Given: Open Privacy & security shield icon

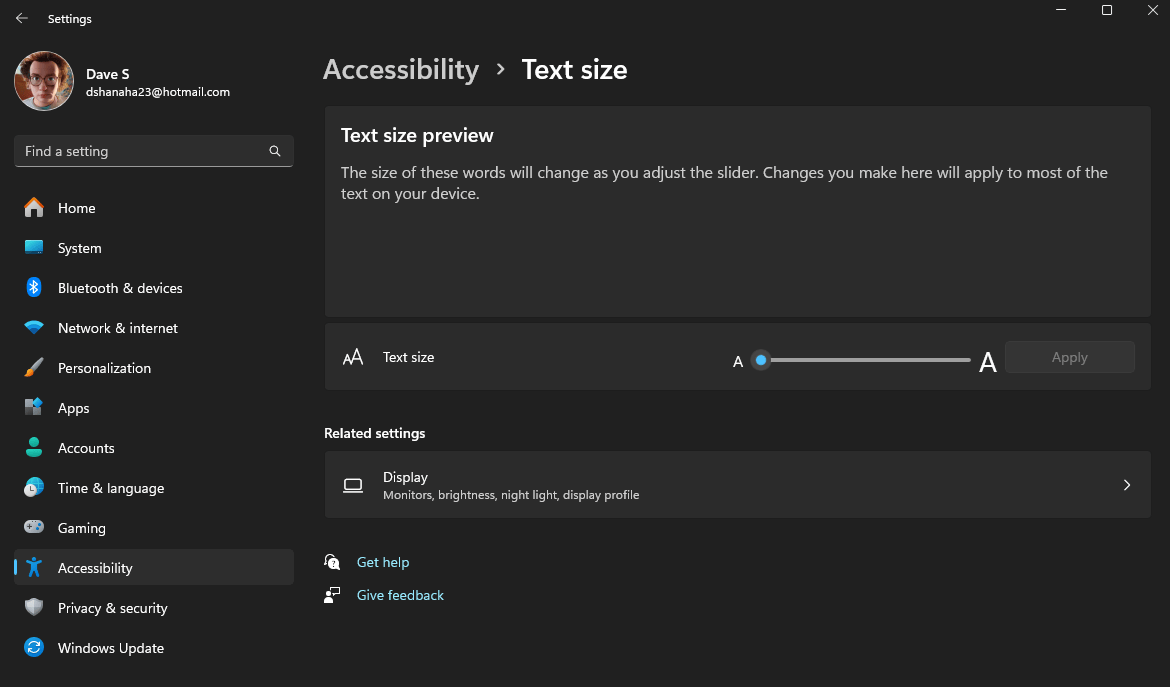Looking at the screenshot, I should coord(34,608).
